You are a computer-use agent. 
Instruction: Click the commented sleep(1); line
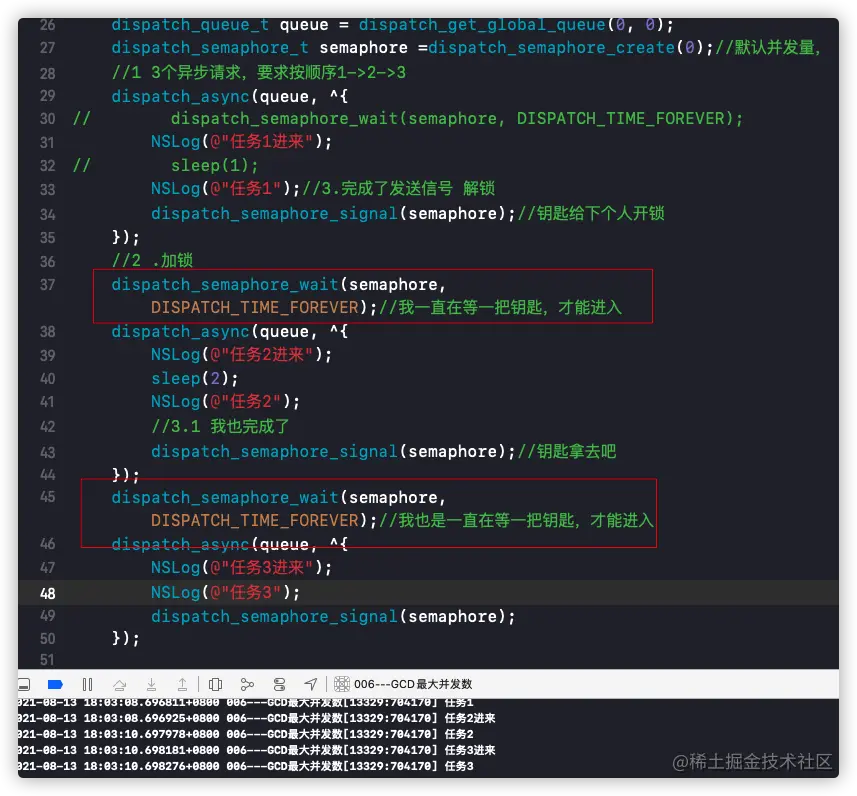214,166
